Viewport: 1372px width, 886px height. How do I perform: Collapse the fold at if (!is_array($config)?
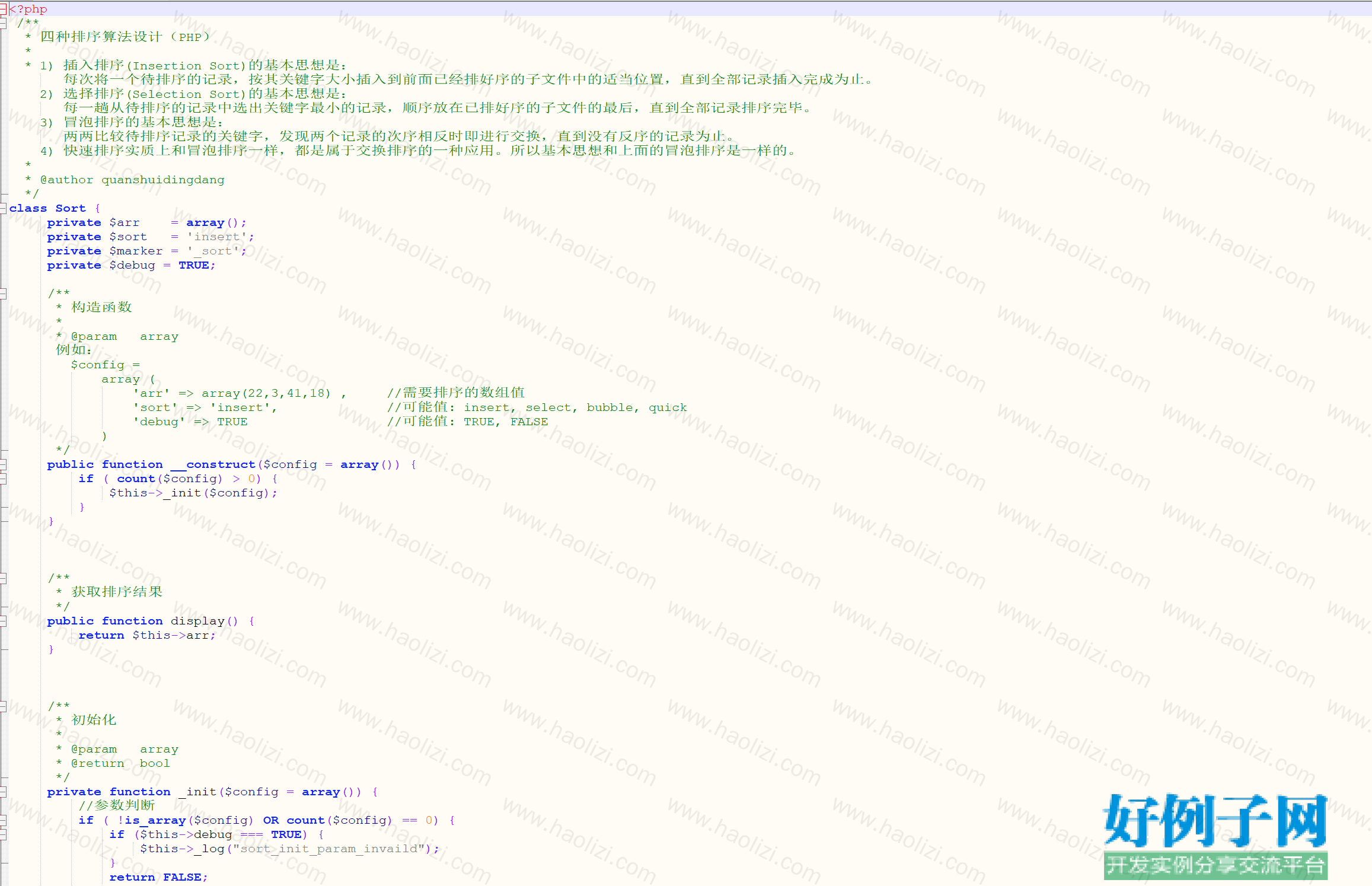(x=3, y=820)
